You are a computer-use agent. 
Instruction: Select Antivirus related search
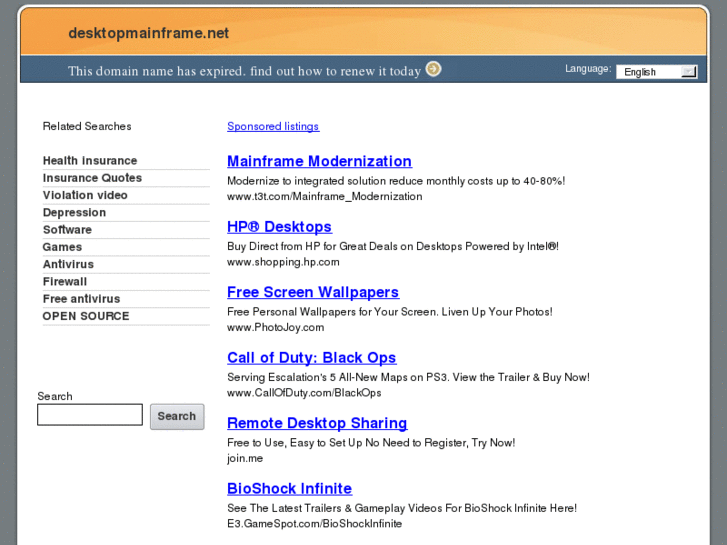click(x=68, y=264)
